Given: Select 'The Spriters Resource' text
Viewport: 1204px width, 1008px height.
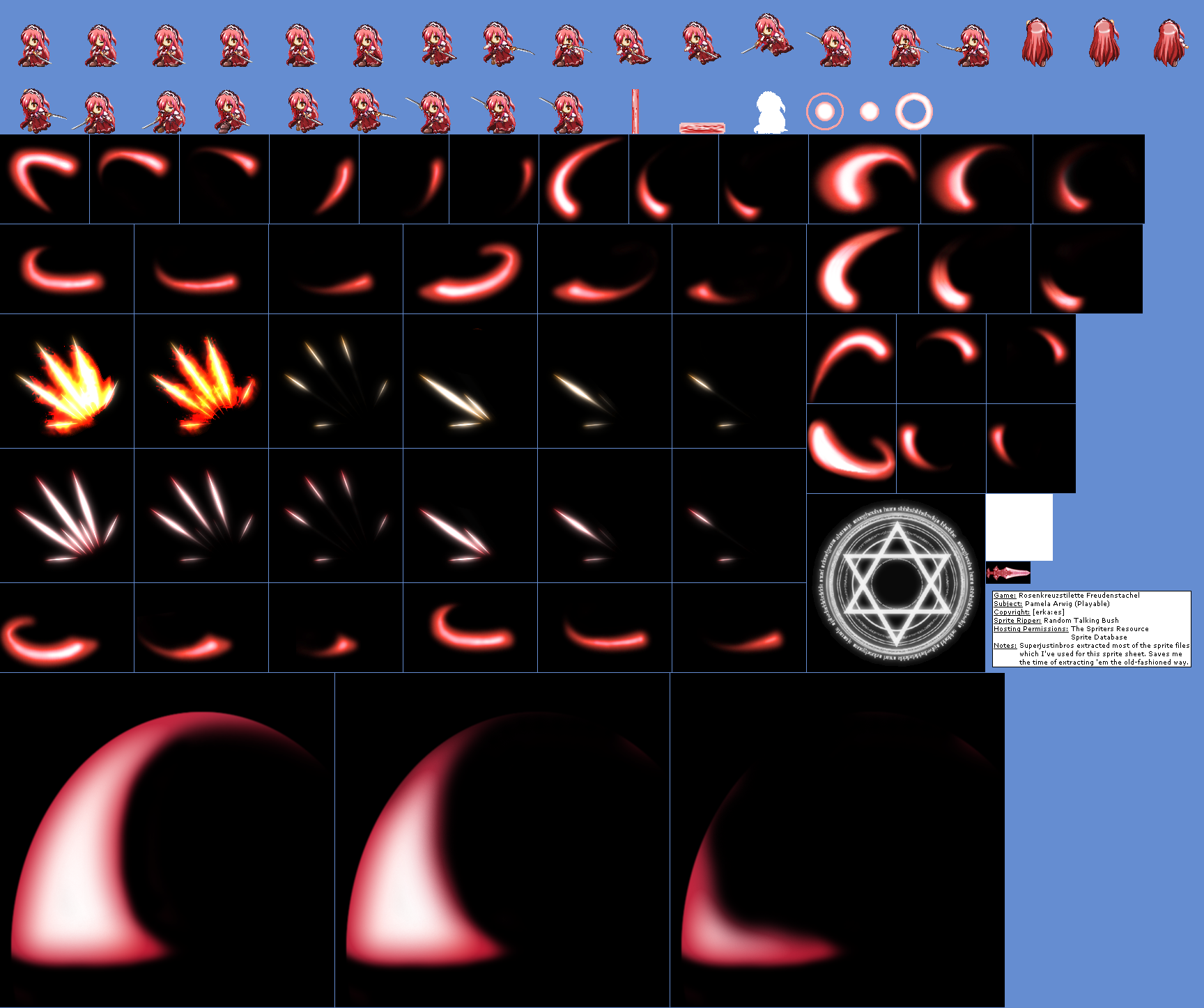Looking at the screenshot, I should [x=1110, y=629].
